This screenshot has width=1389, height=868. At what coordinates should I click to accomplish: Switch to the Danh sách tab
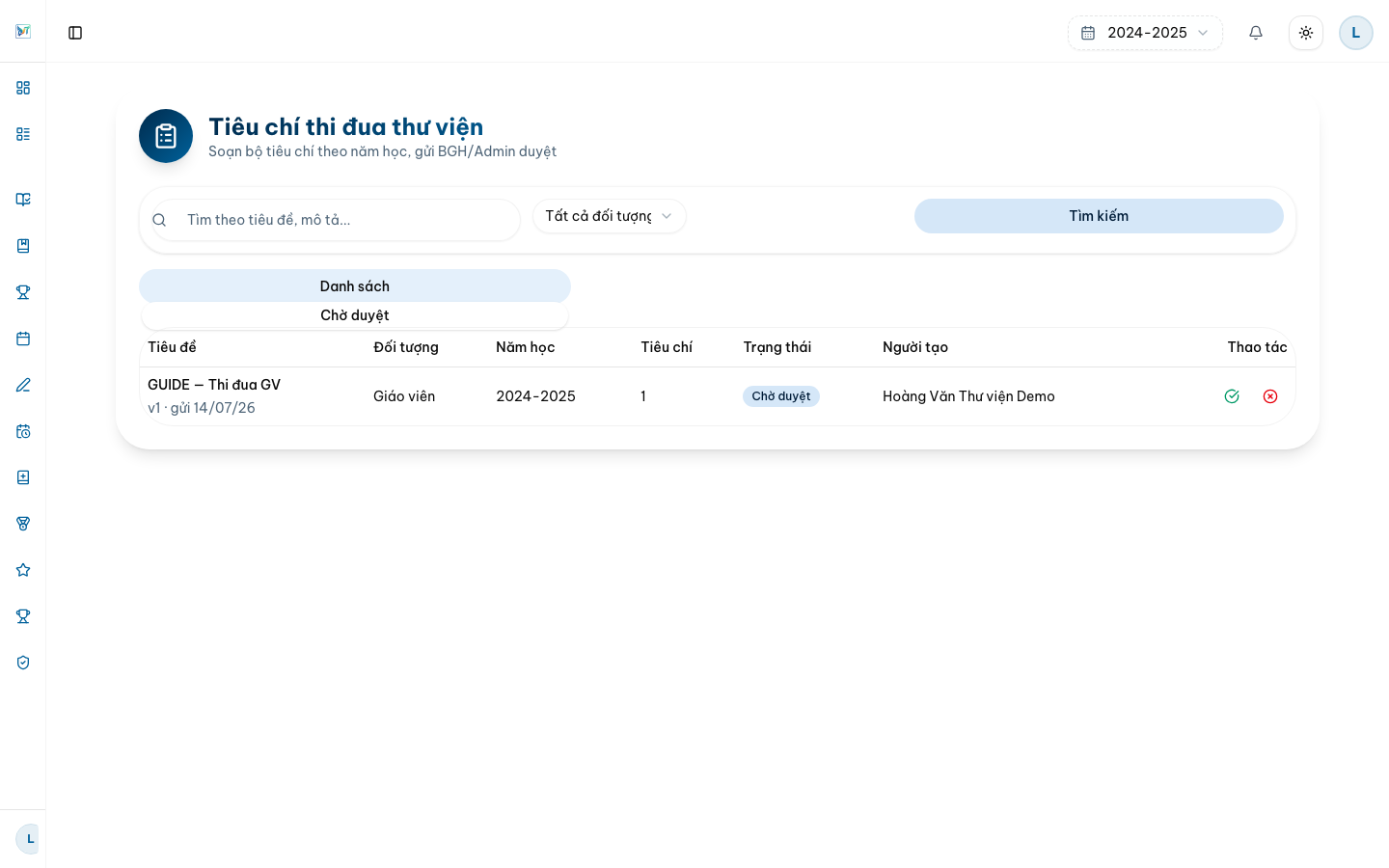coord(355,286)
